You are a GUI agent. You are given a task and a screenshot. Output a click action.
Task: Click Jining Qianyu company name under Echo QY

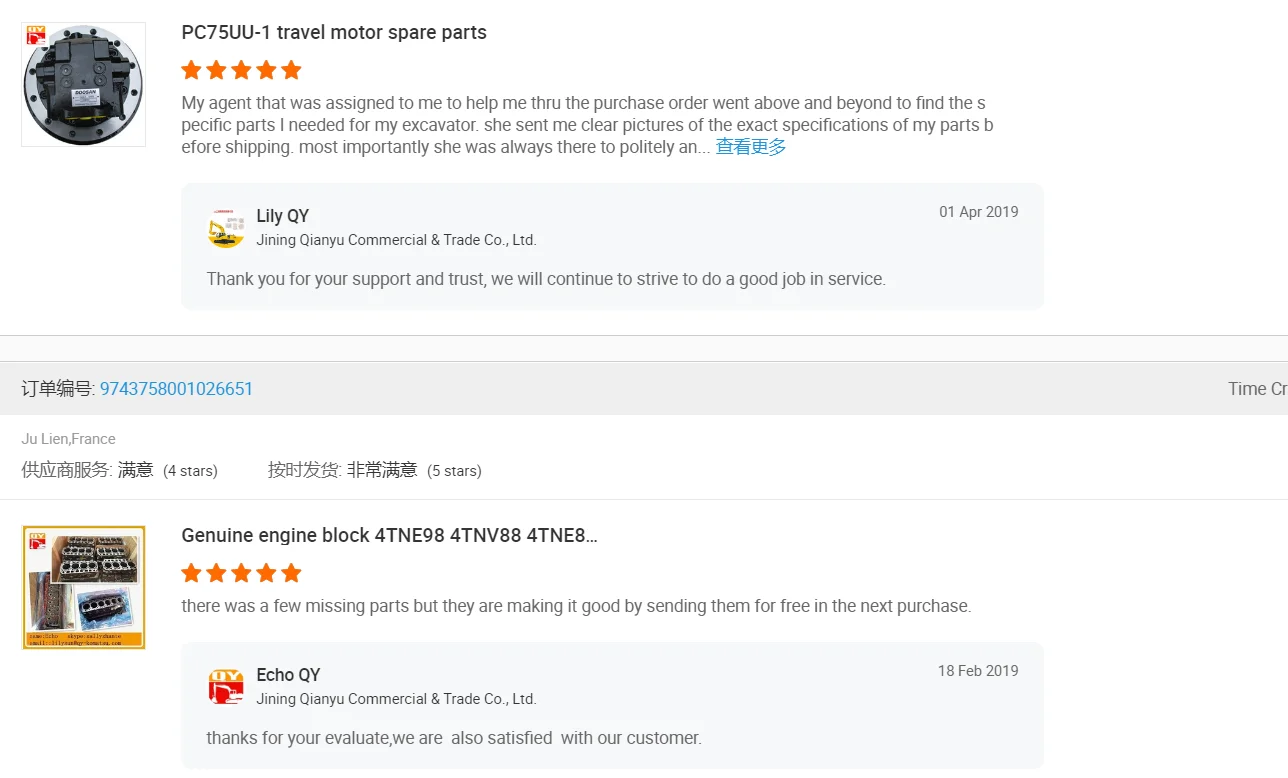(x=396, y=699)
